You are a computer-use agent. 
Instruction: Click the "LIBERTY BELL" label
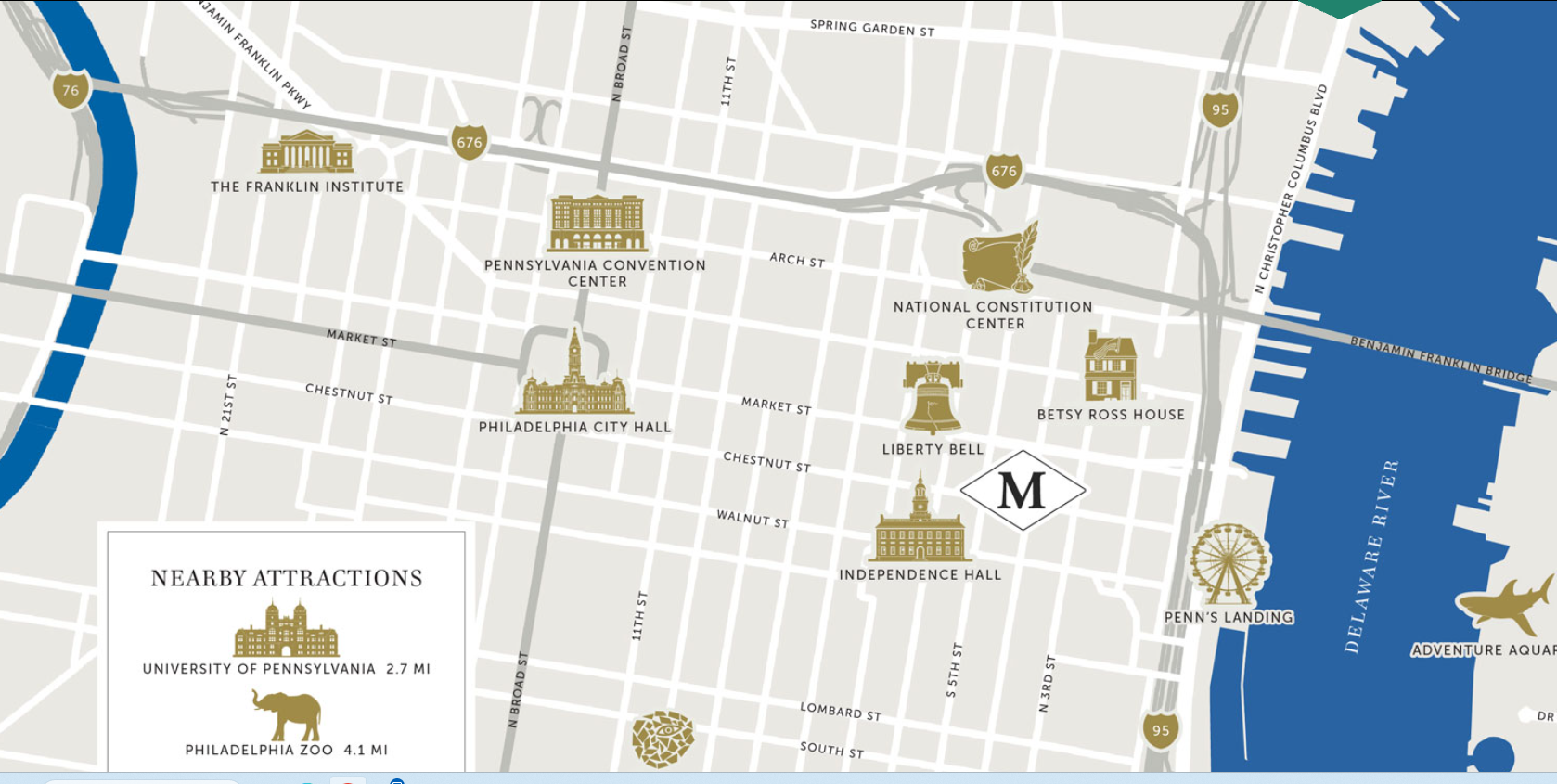pos(933,449)
